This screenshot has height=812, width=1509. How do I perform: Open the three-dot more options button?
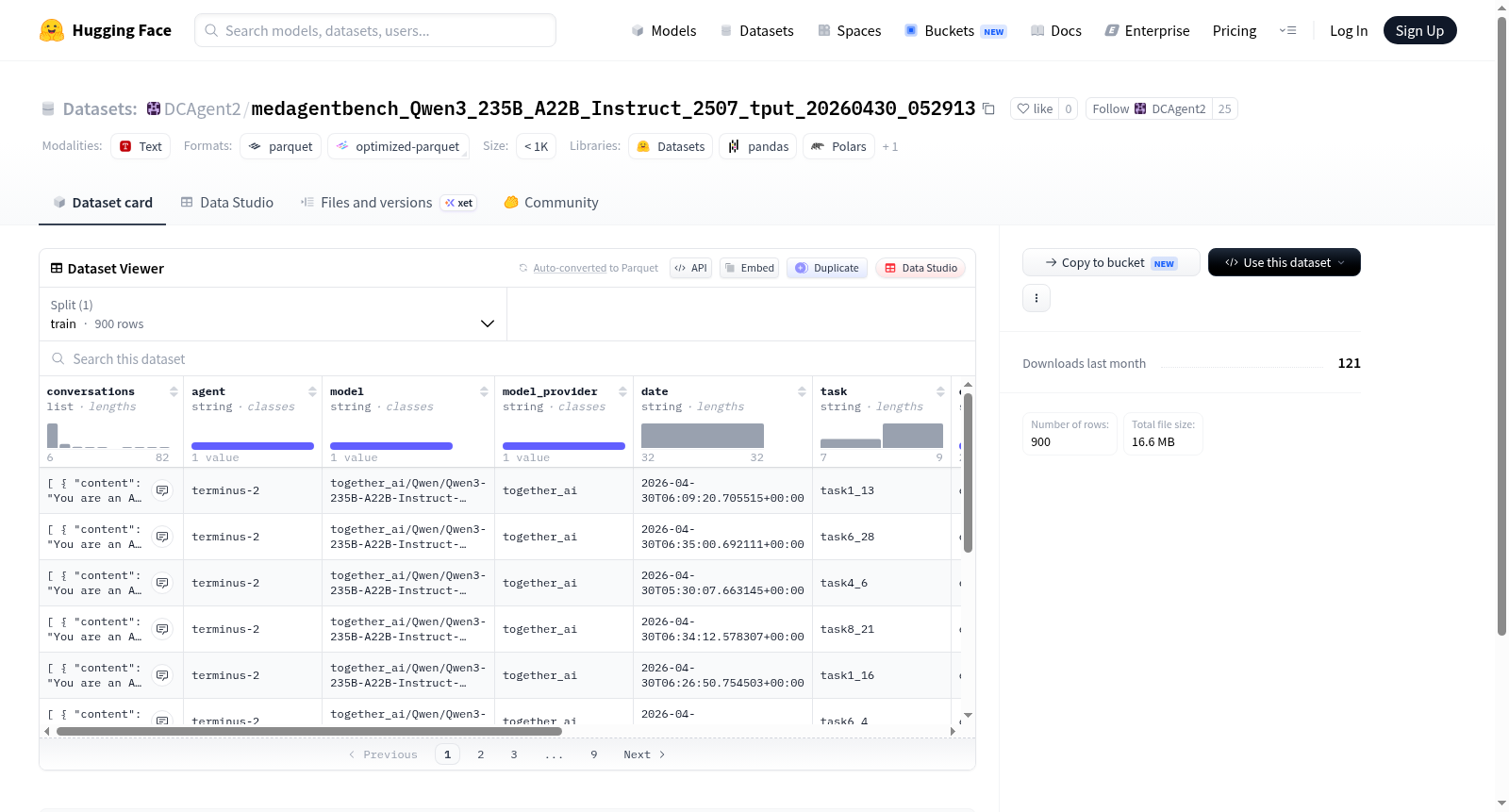(1036, 298)
